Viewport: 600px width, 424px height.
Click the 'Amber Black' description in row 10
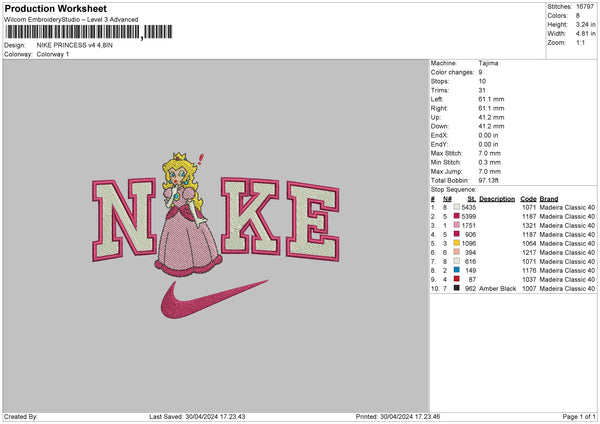click(x=497, y=289)
